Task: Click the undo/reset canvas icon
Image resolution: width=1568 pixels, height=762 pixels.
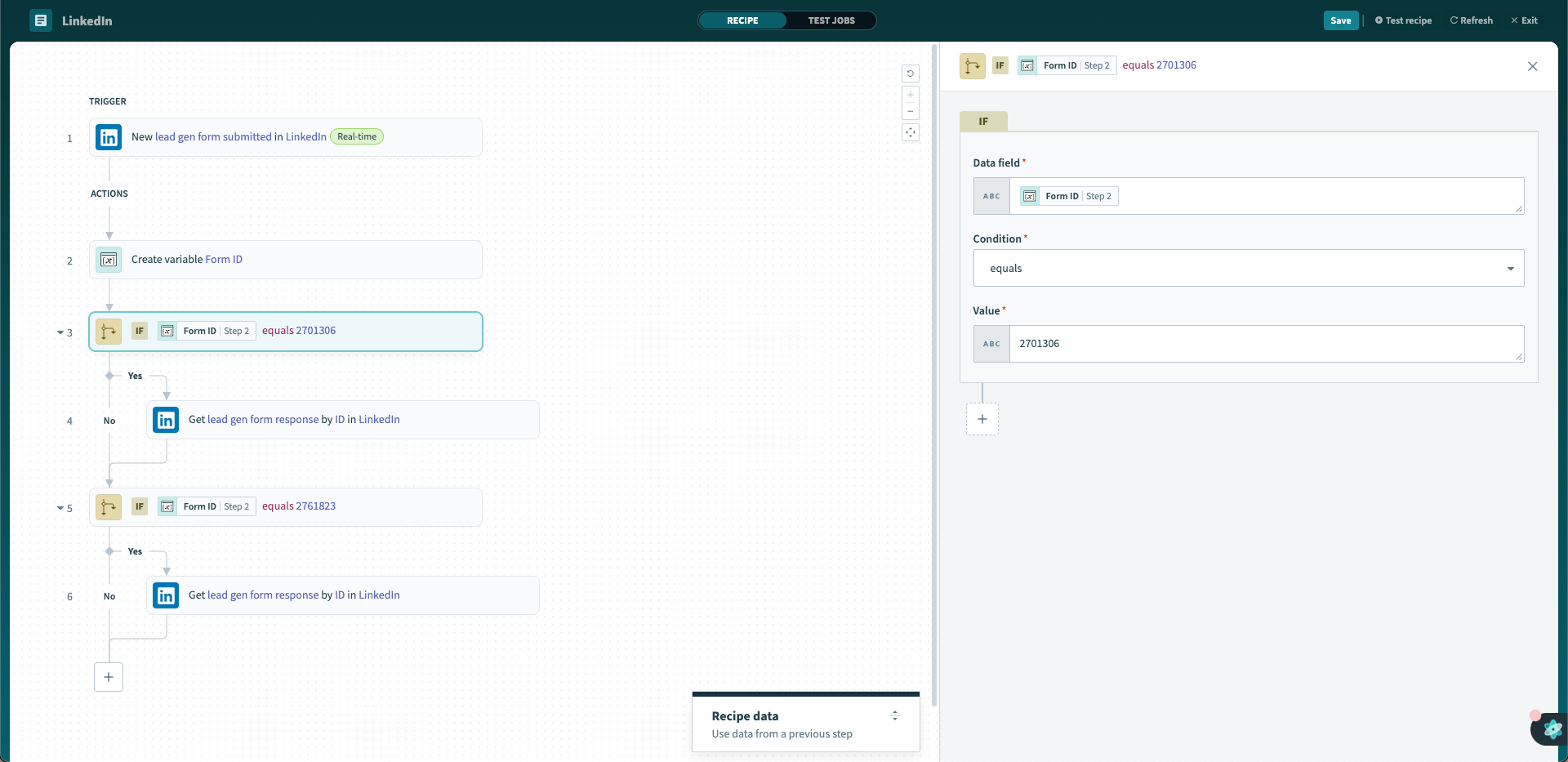Action: click(x=911, y=74)
